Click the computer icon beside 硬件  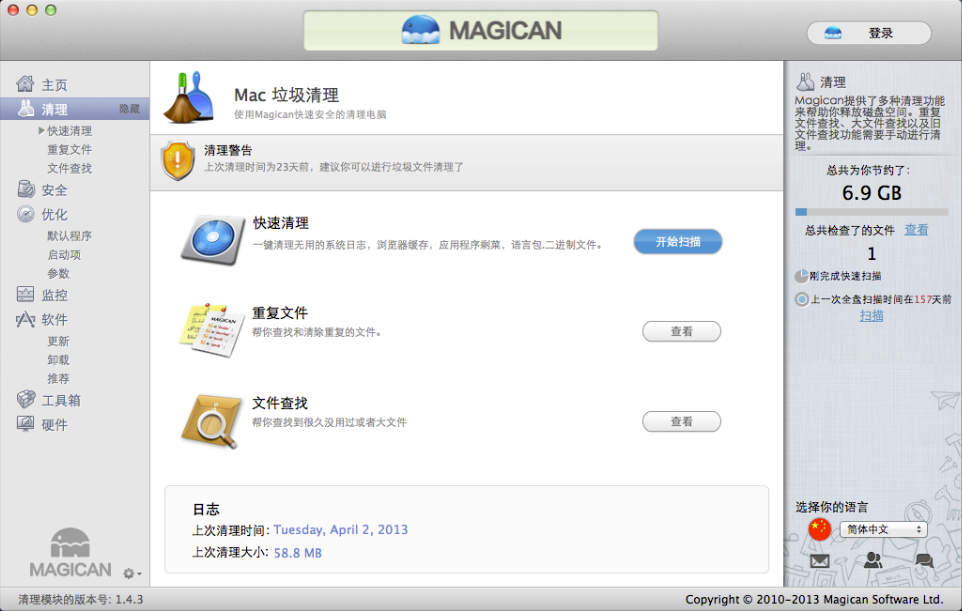click(25, 424)
